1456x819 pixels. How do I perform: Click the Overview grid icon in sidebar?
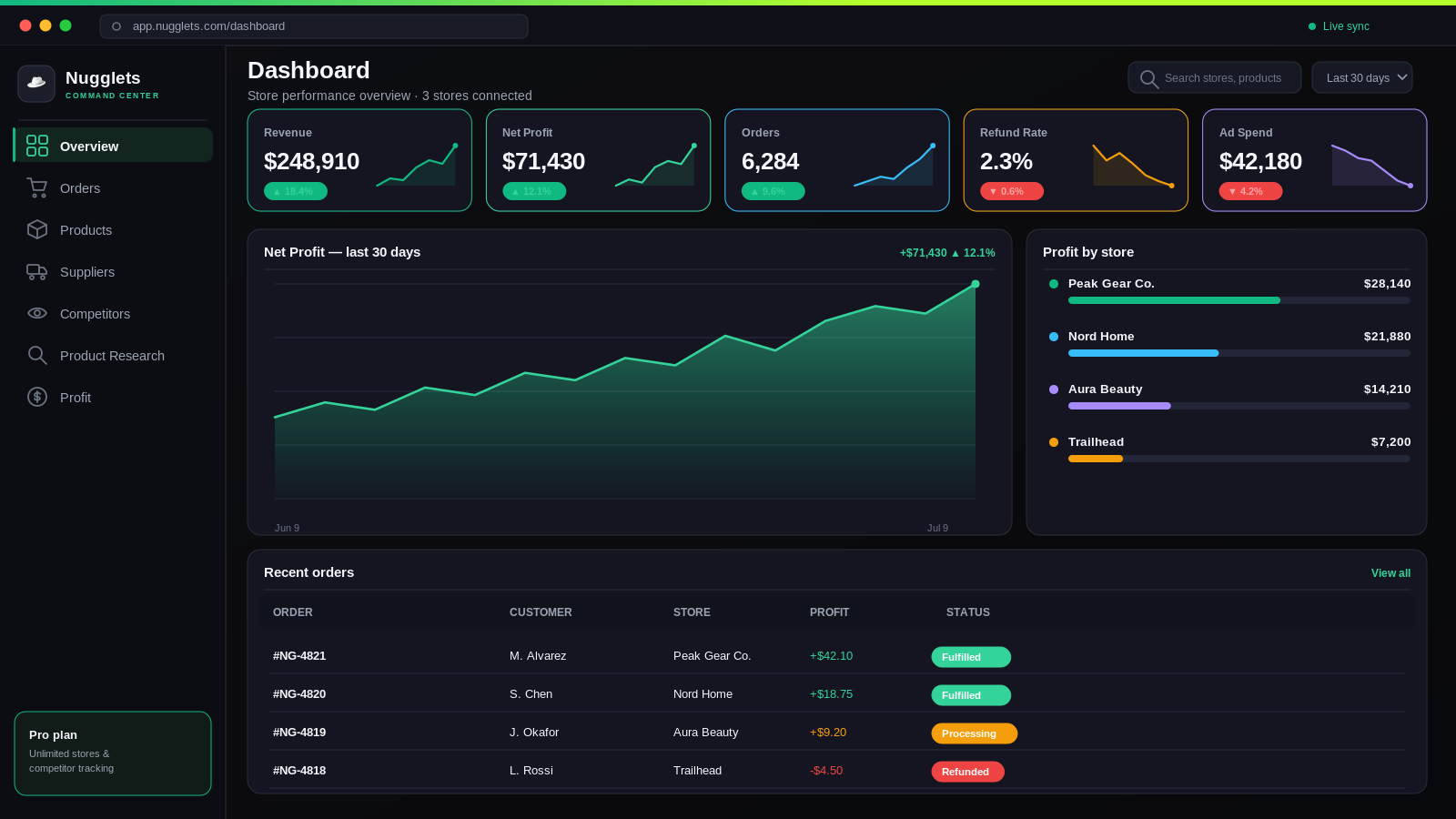click(37, 146)
